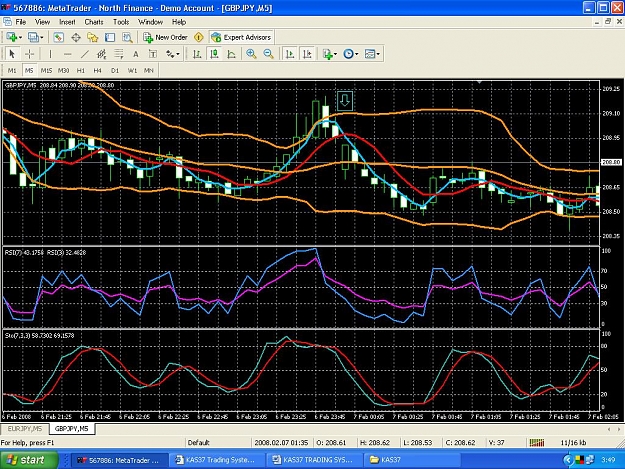Switch to W1 timeframe

132,71
